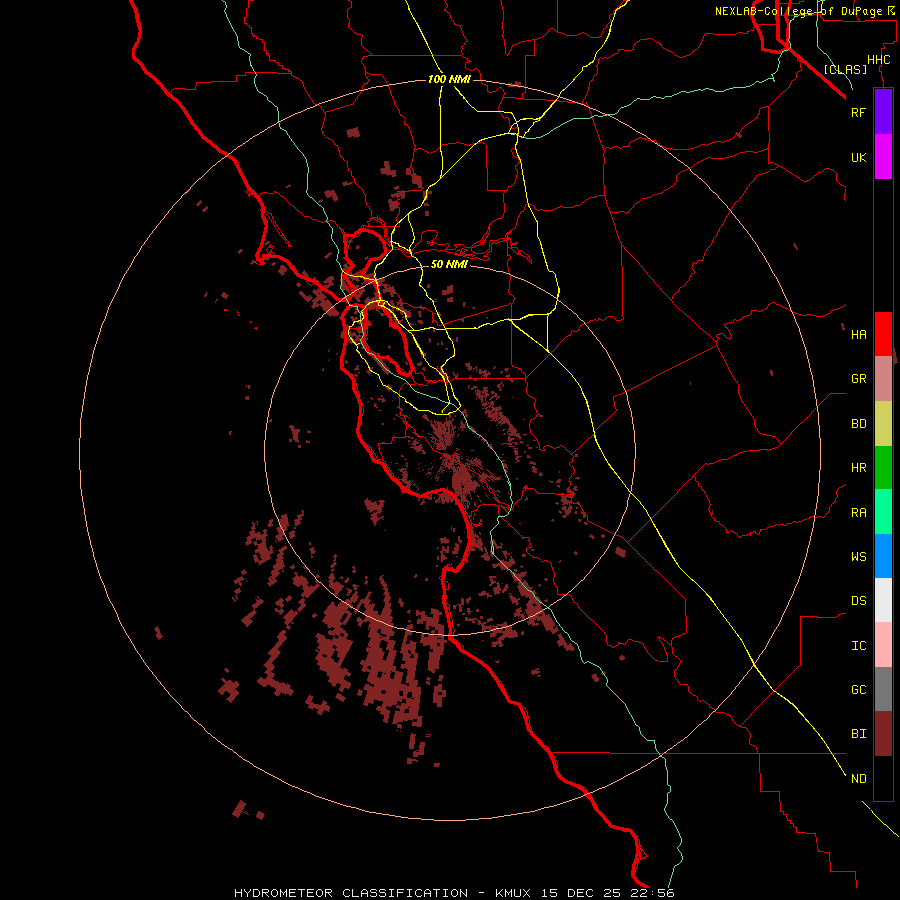900x900 pixels.
Task: Click the UK legend label
Action: point(858,157)
